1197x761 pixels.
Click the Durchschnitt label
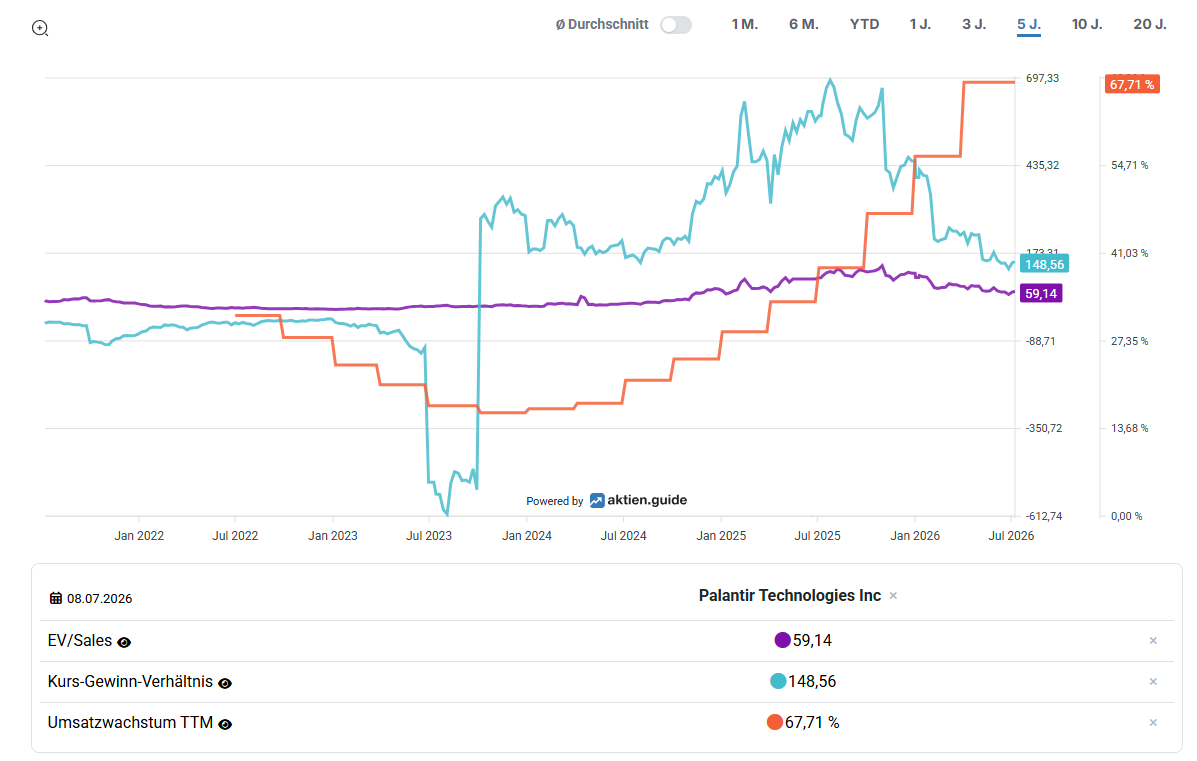(602, 24)
